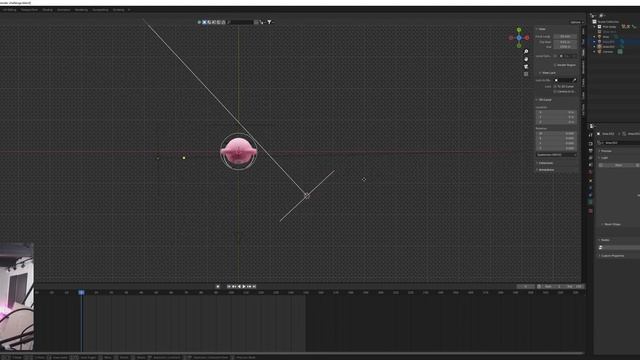Open the Options dropdown in viewport header
640x360 pixels.
pos(576,22)
